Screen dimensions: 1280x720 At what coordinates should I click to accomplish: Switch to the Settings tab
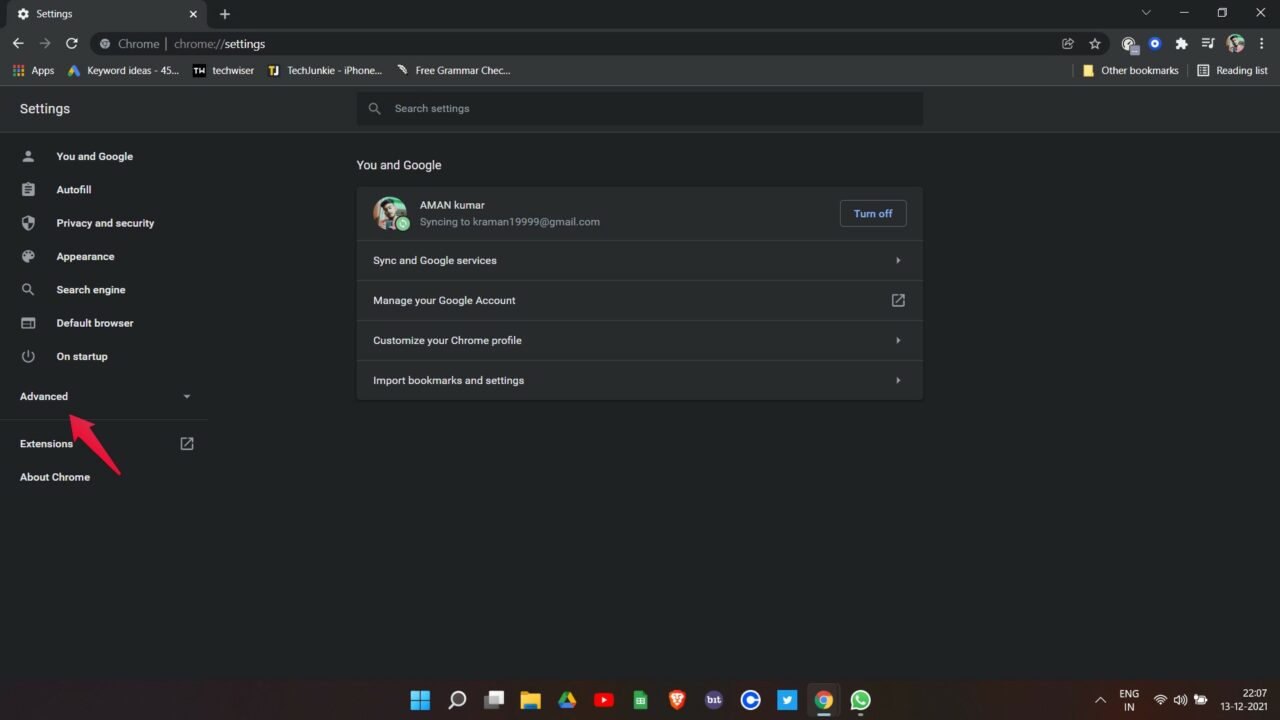point(104,14)
